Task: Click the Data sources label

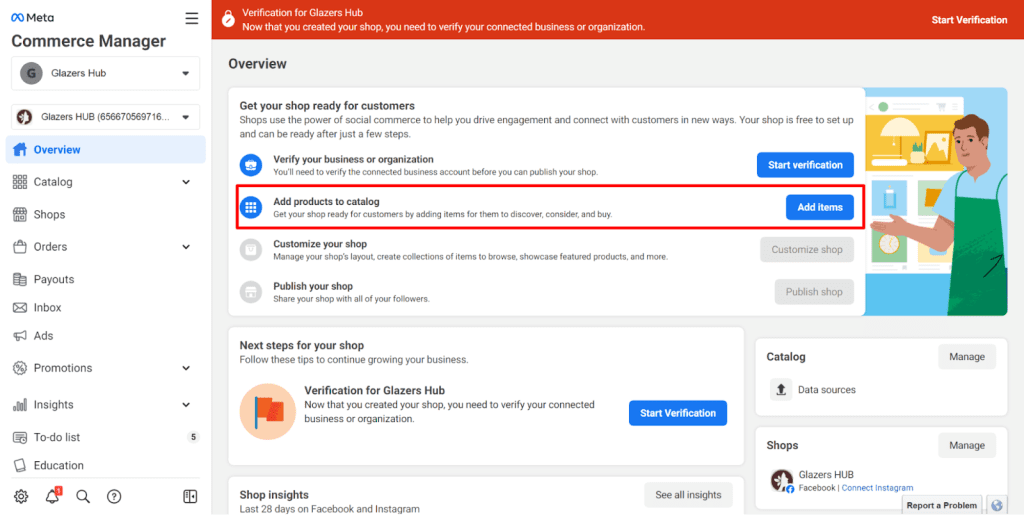Action: click(826, 390)
